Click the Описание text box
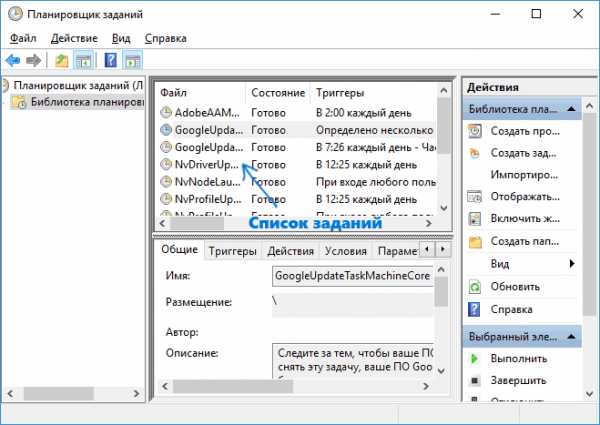This screenshot has width=600, height=425. pyautogui.click(x=352, y=361)
